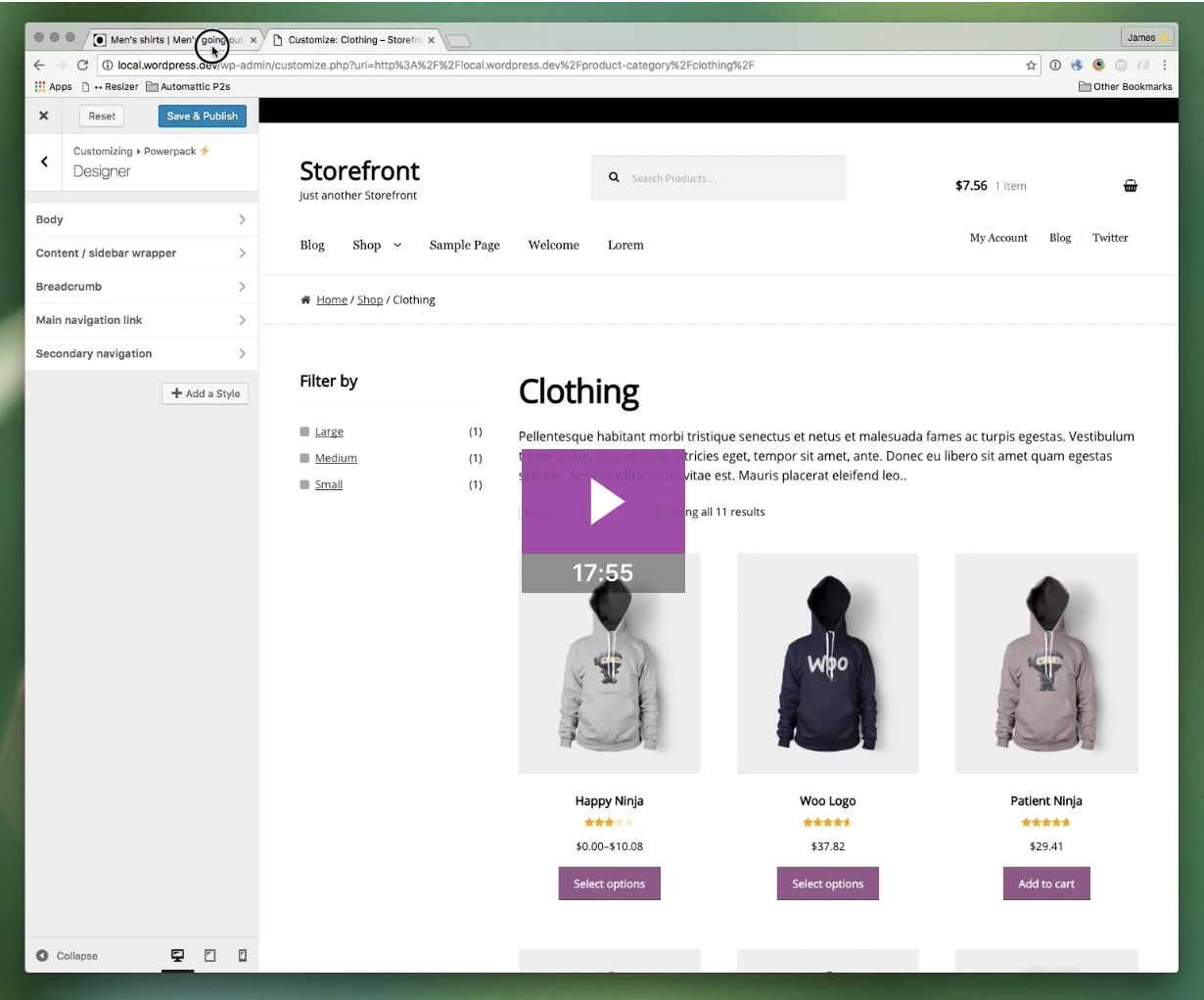1204x1000 pixels.
Task: Open the Sample Page menu item
Action: pyautogui.click(x=465, y=246)
